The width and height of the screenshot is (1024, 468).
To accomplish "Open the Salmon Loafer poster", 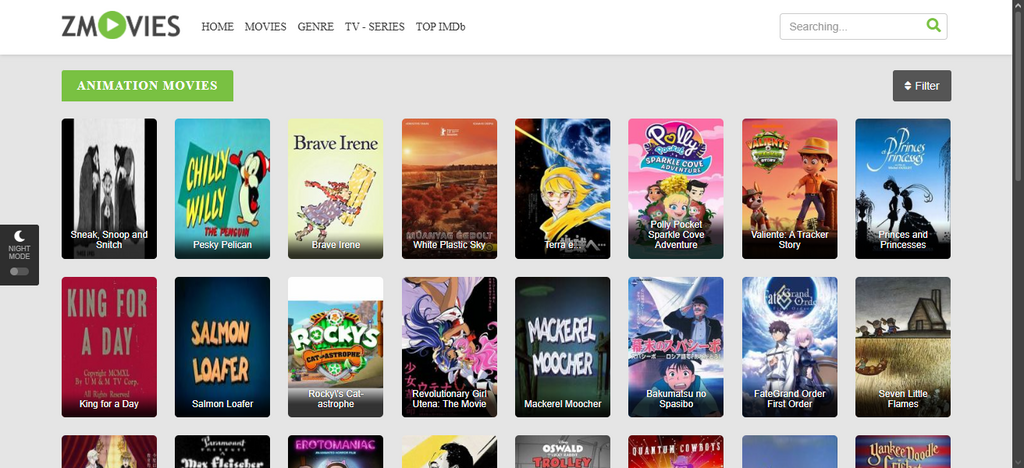I will (222, 347).
